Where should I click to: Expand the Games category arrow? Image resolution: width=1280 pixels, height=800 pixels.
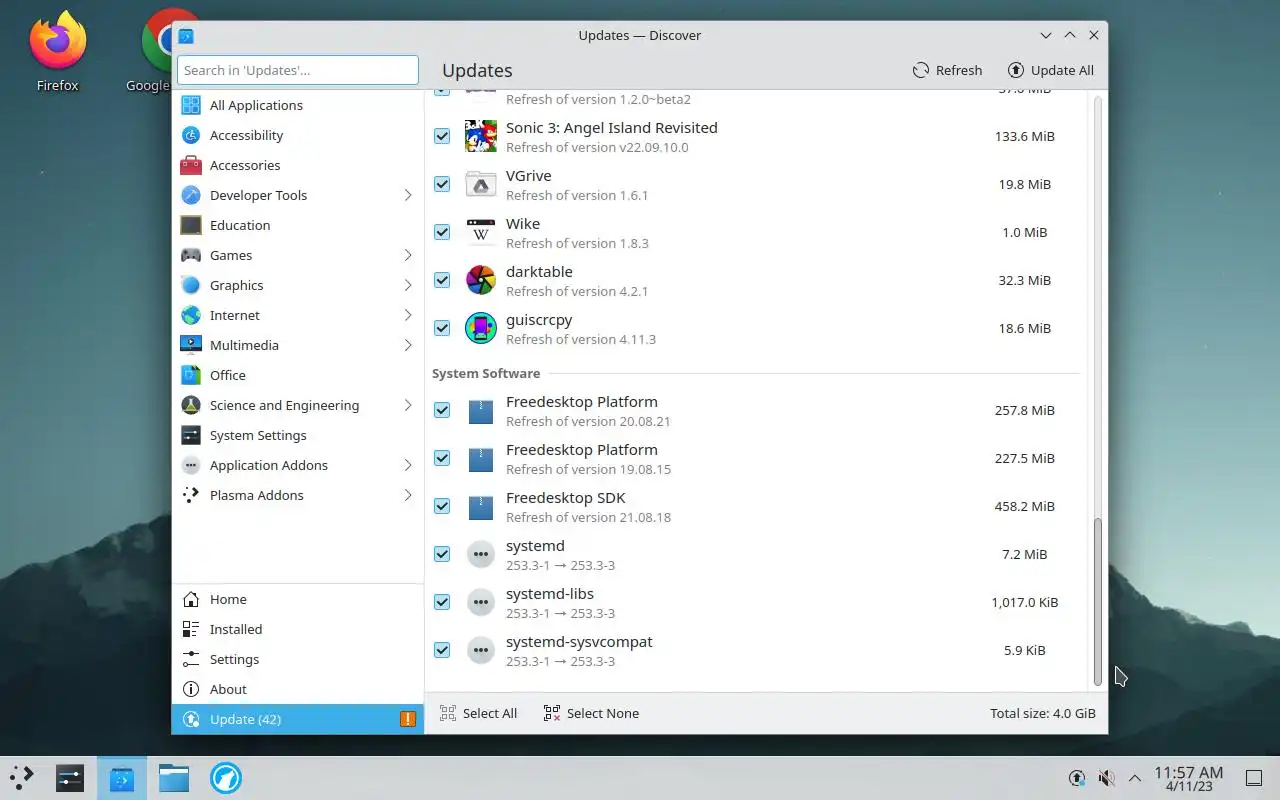(x=408, y=255)
